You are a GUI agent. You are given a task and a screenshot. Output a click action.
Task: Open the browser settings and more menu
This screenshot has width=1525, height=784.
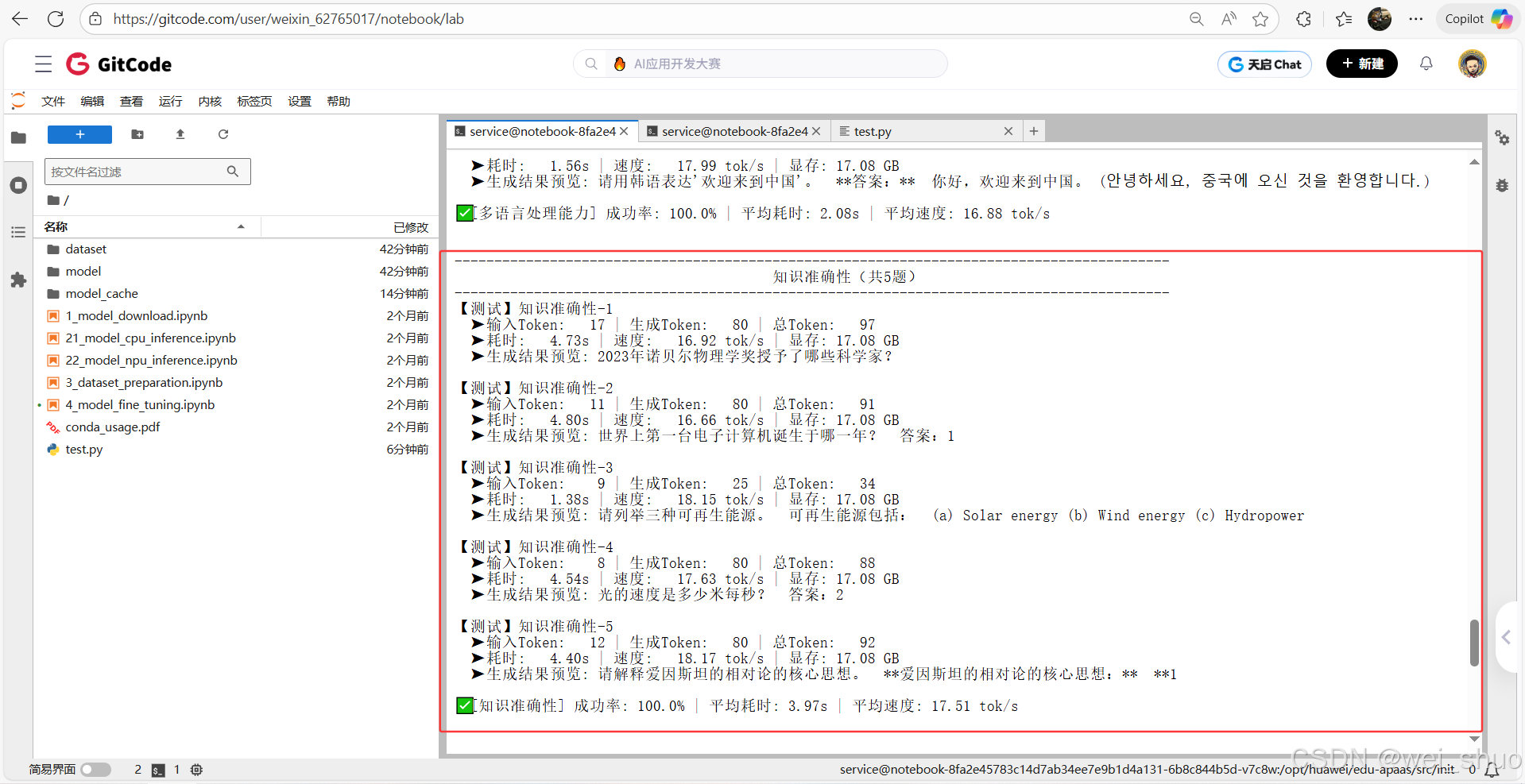click(x=1416, y=19)
